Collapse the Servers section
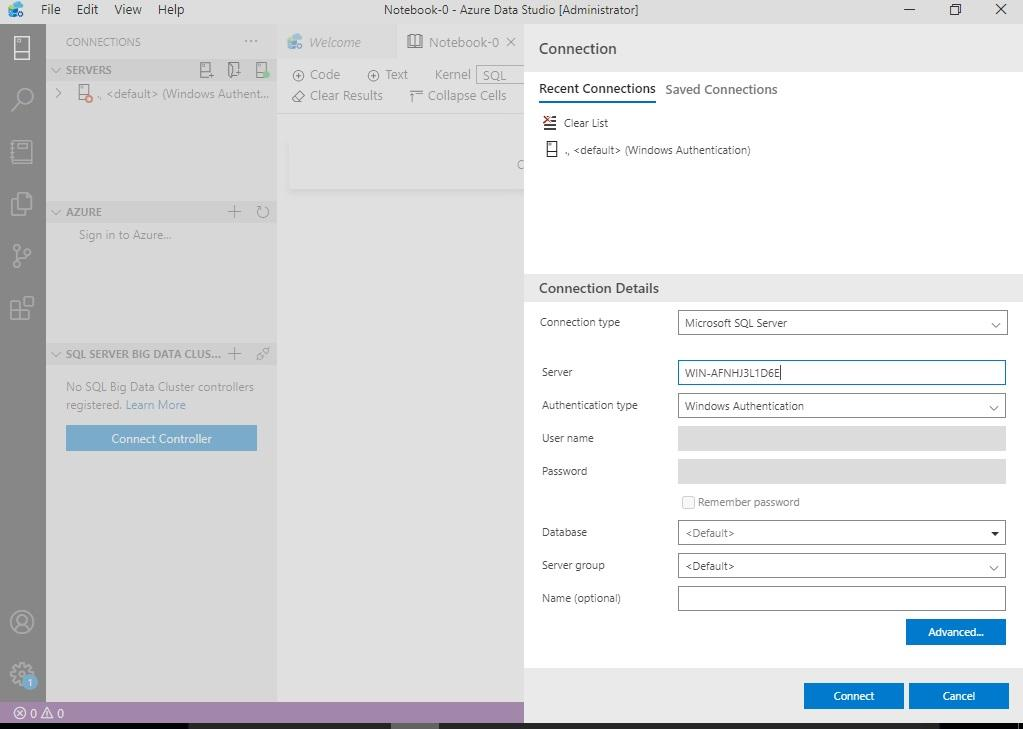Screen dimensions: 1023x729 [x=56, y=70]
